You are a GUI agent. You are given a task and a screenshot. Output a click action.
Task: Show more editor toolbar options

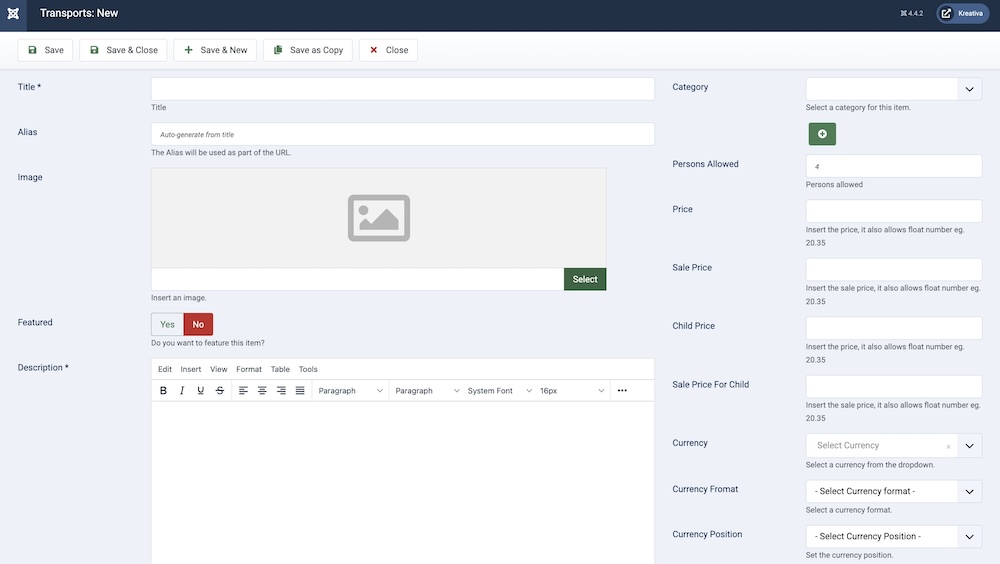[622, 391]
